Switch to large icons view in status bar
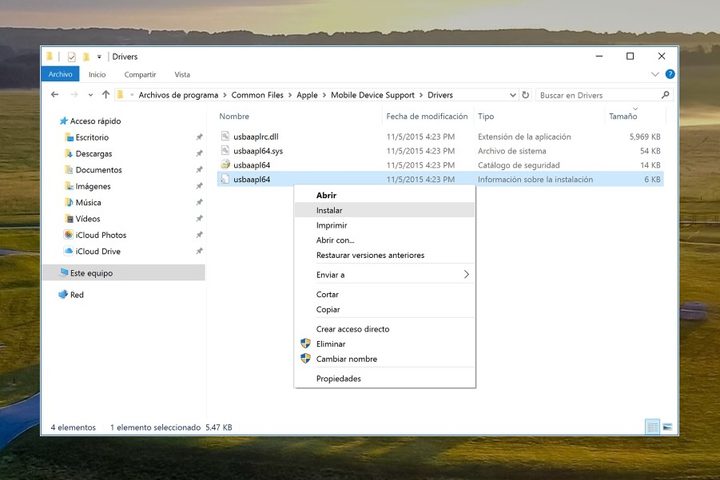Viewport: 720px width, 480px height. tap(667, 427)
